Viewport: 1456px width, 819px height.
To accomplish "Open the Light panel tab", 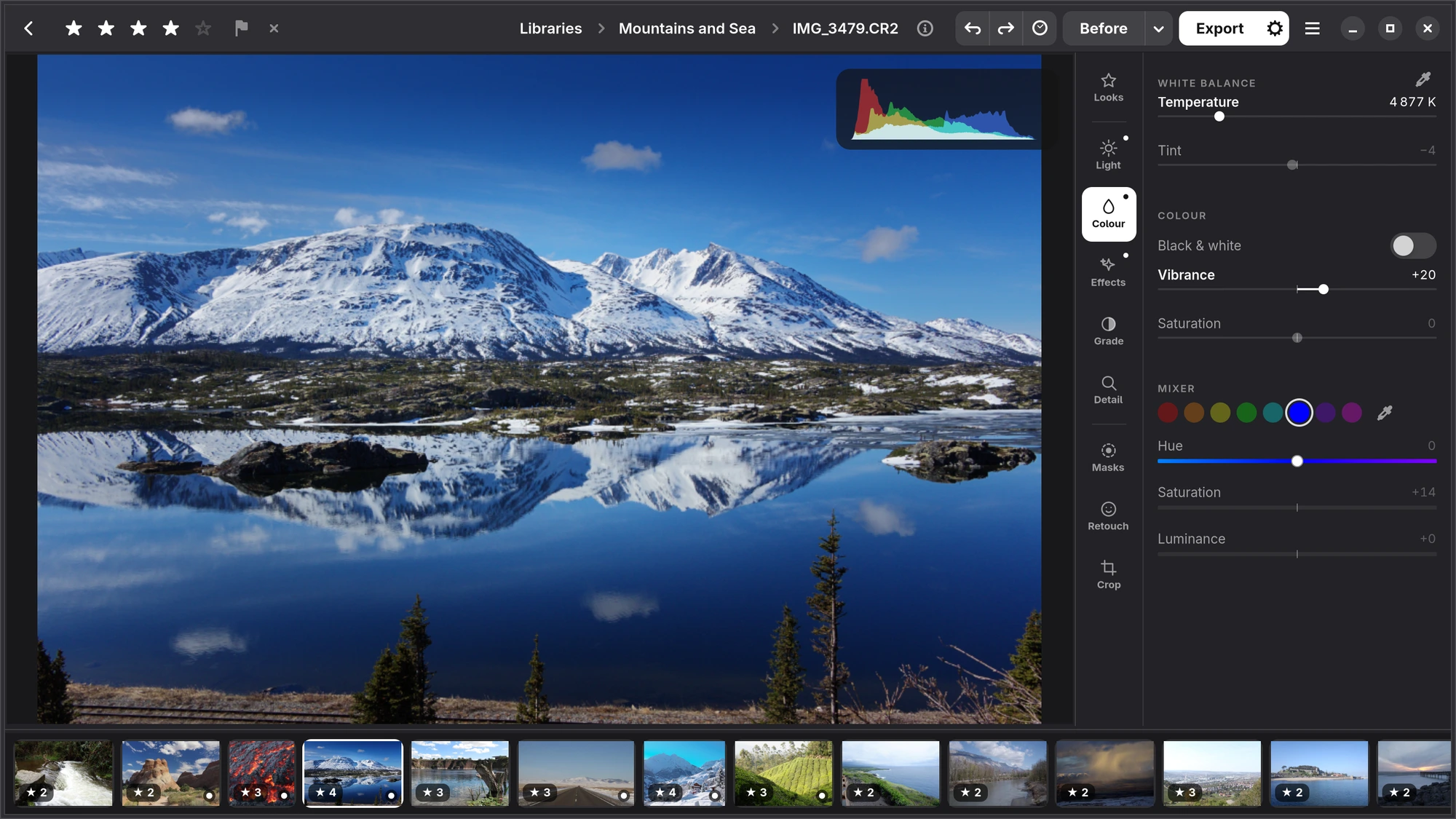I will (x=1108, y=155).
